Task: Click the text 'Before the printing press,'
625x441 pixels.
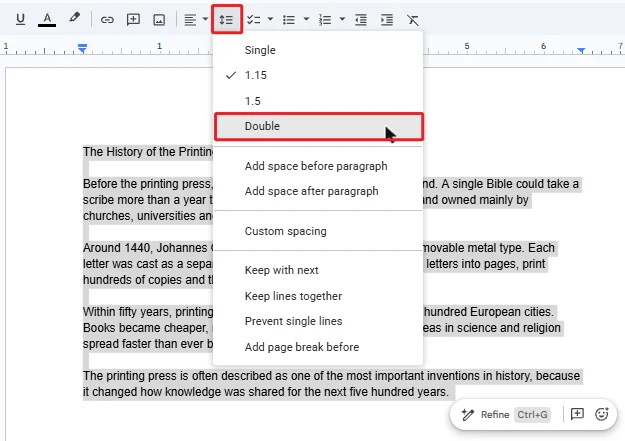Action: [148, 184]
